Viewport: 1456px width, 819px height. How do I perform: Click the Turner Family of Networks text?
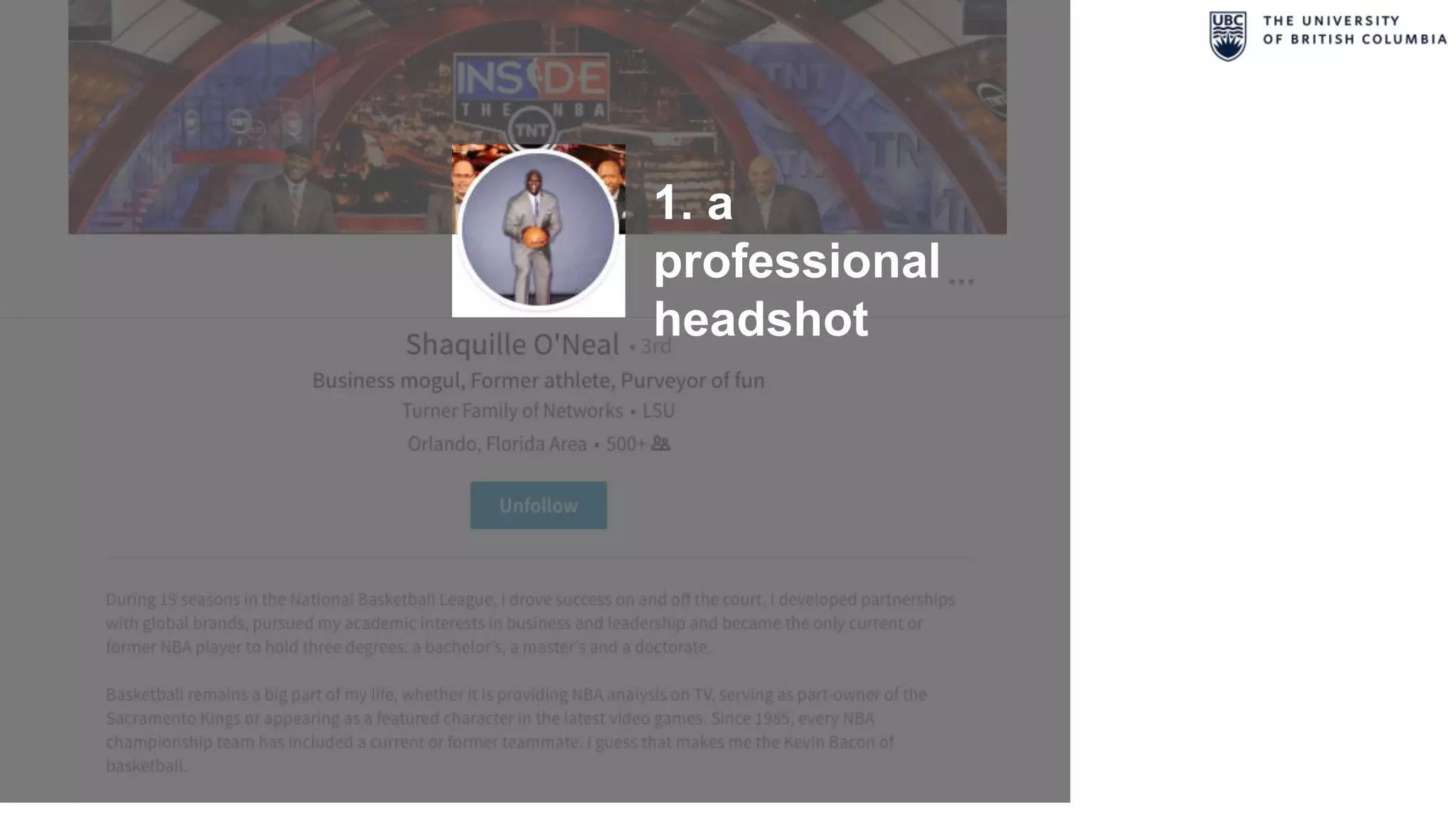512,411
